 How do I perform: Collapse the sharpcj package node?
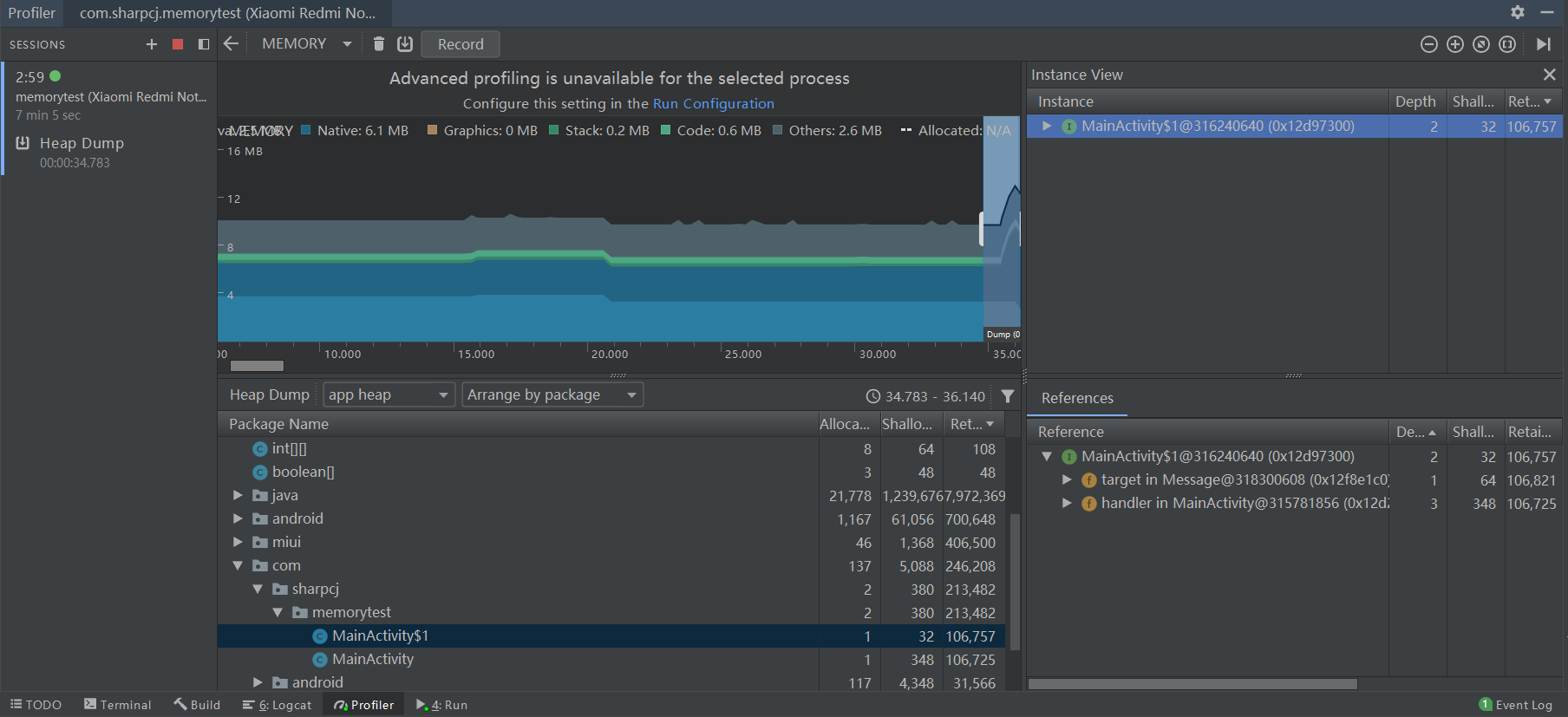(258, 589)
